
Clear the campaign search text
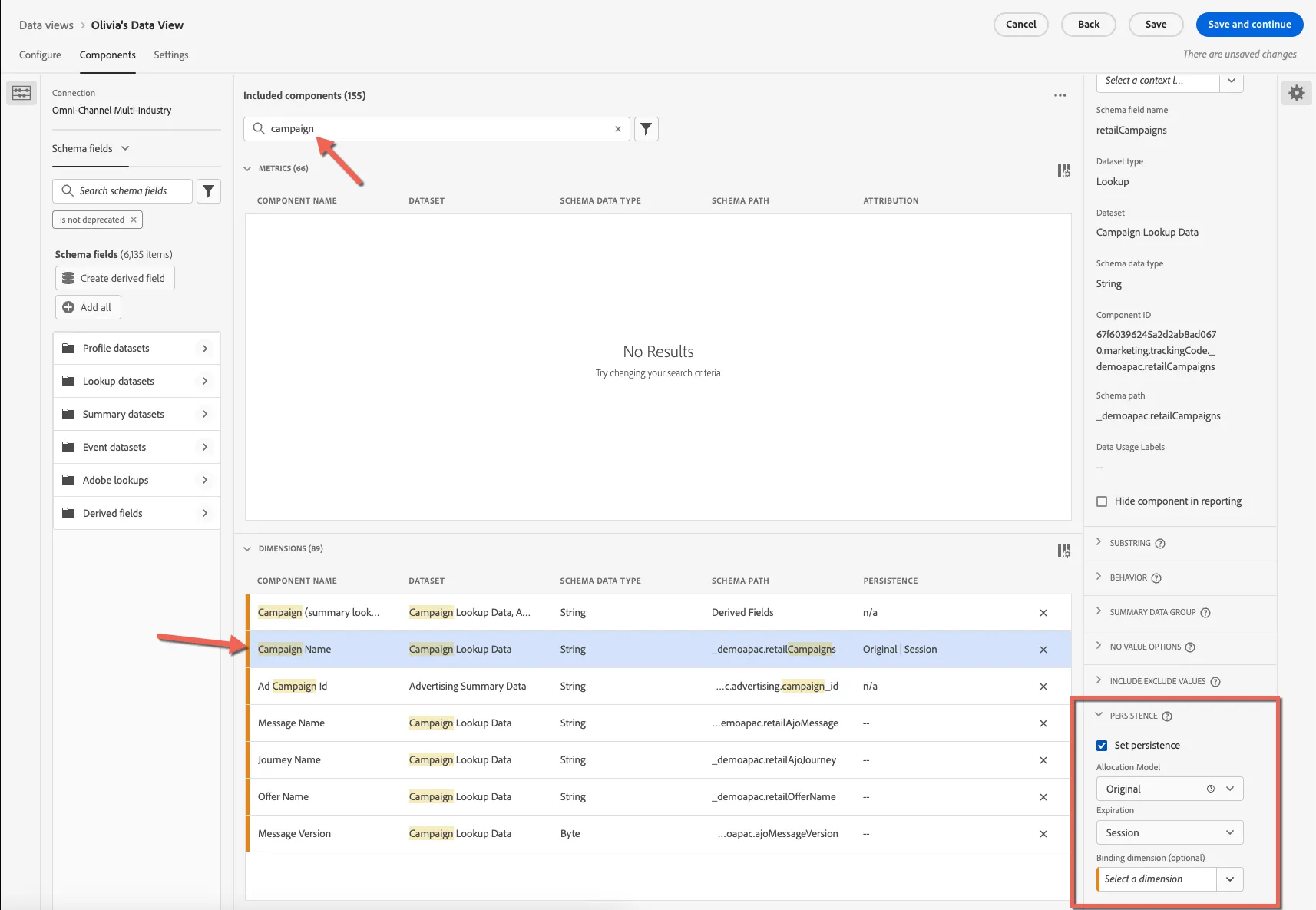click(618, 129)
